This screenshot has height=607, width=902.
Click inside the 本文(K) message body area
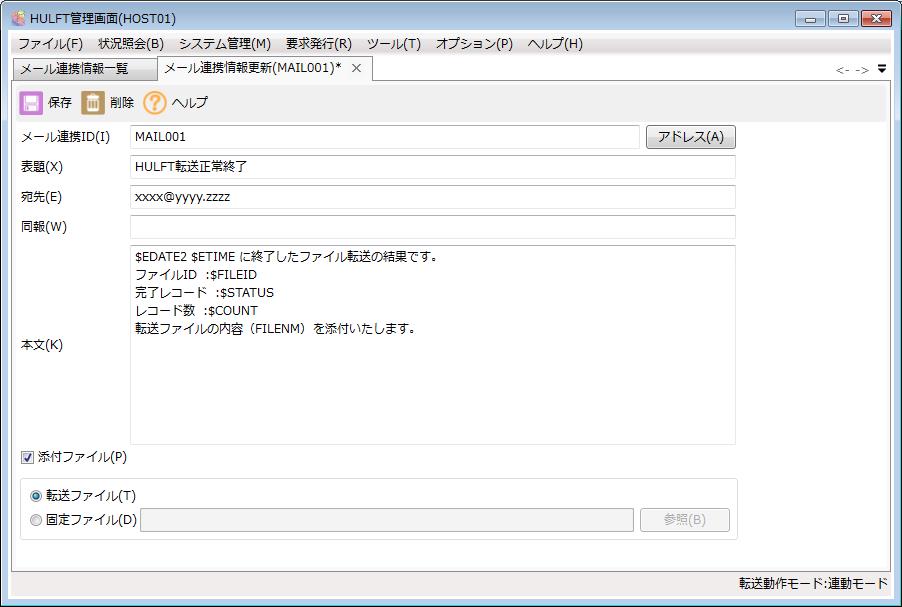[x=433, y=345]
